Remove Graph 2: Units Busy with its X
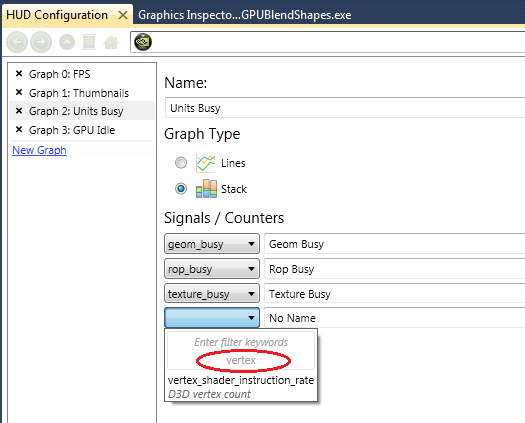Screen dimensions: 525x423 click(x=19, y=111)
